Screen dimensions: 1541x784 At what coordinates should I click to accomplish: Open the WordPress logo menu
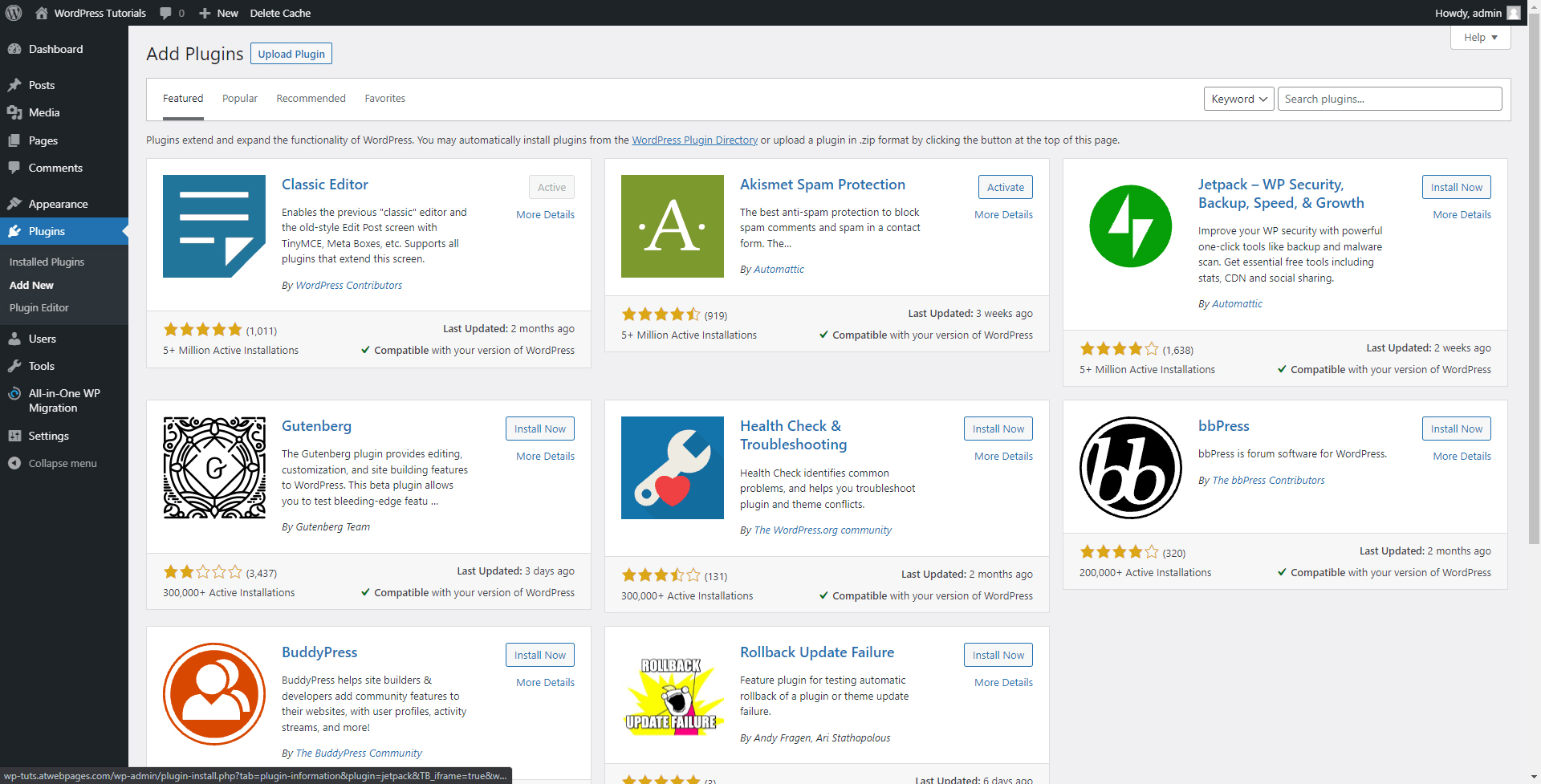coord(14,13)
